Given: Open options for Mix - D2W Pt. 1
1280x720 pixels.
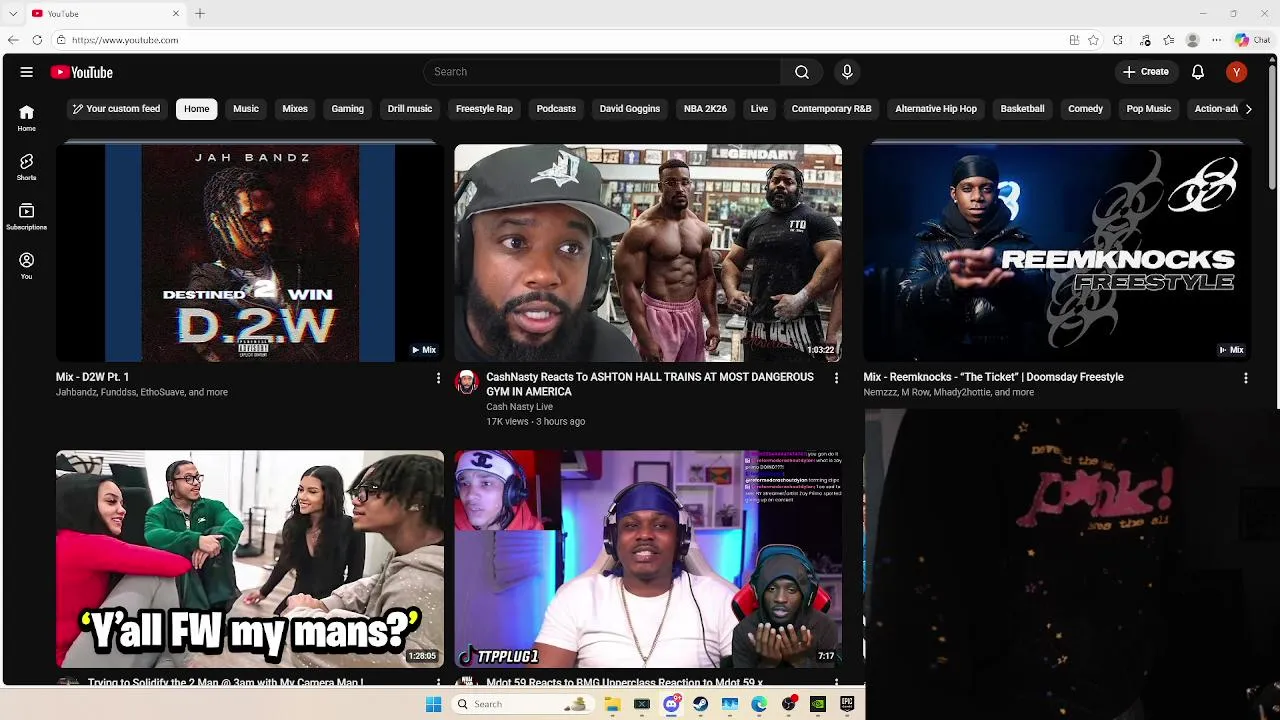Looking at the screenshot, I should pos(438,378).
